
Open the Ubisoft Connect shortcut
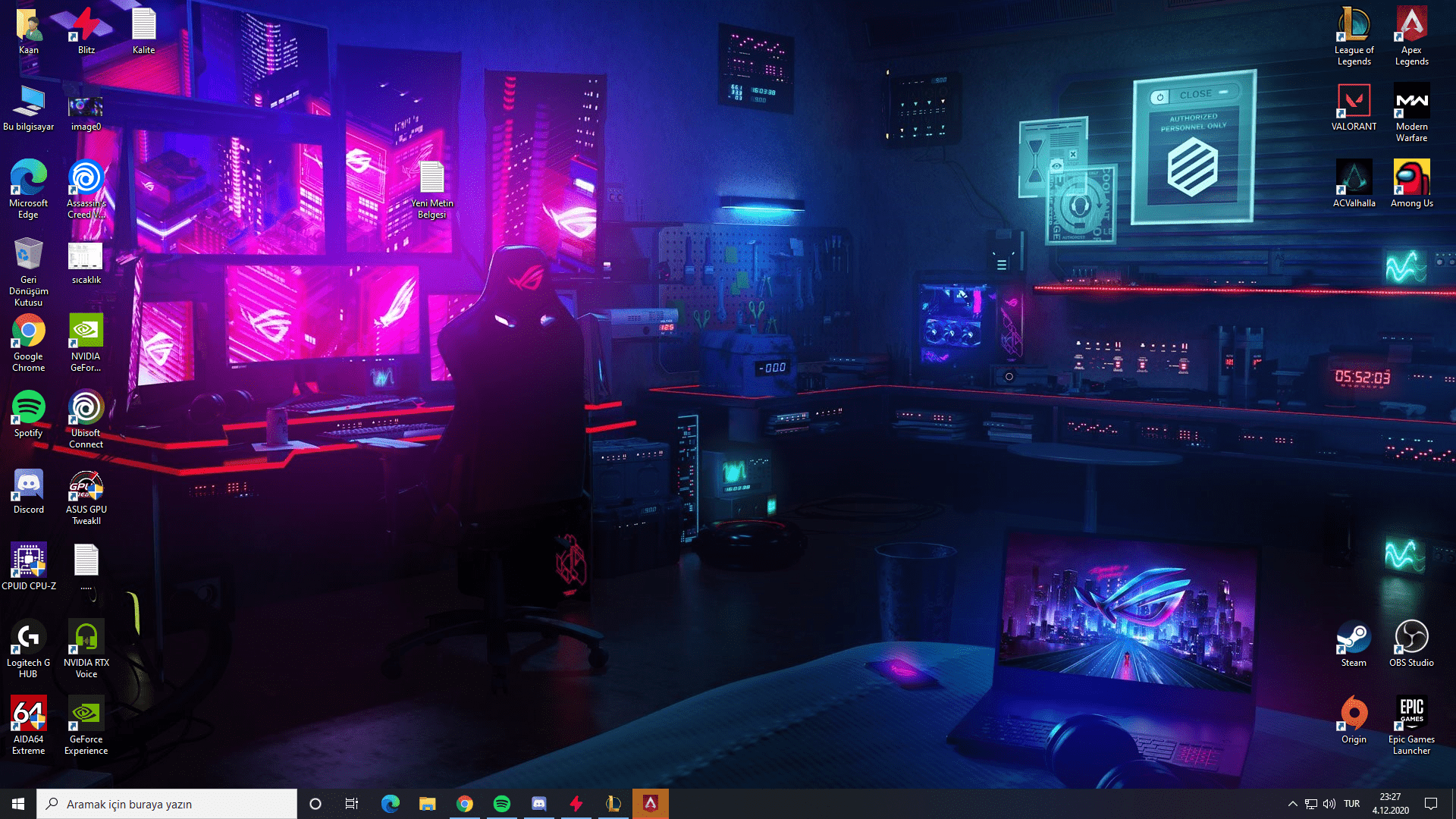click(x=86, y=408)
